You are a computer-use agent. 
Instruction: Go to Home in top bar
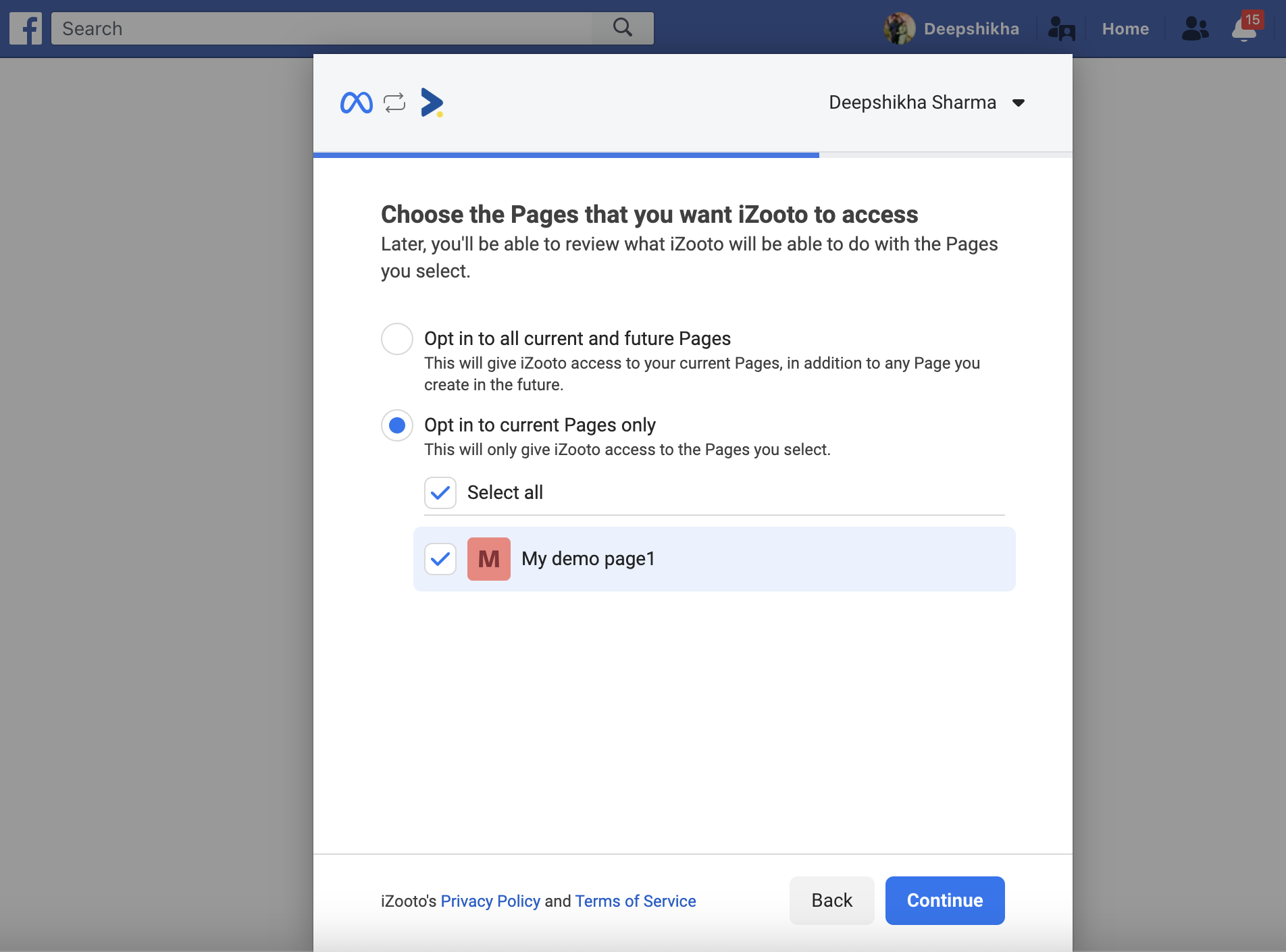(1125, 28)
